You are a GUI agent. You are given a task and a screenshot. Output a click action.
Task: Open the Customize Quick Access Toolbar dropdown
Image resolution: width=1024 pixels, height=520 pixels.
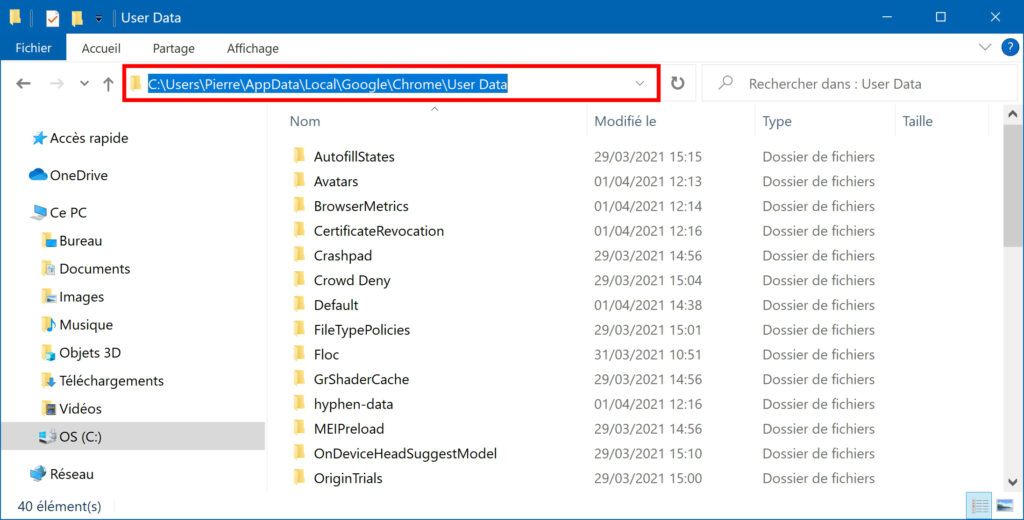[x=99, y=18]
